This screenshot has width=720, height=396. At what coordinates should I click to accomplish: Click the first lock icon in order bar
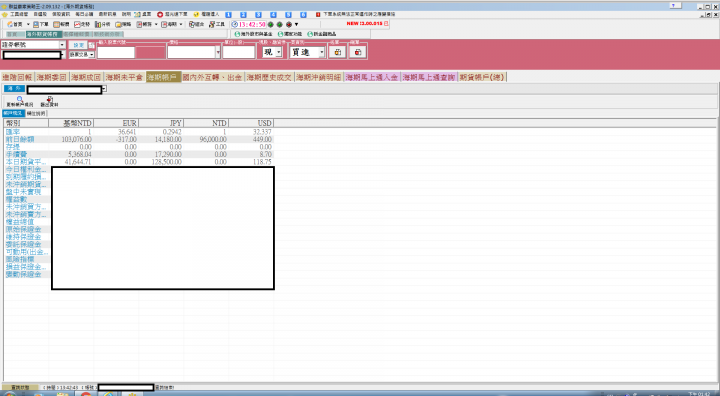(x=338, y=52)
